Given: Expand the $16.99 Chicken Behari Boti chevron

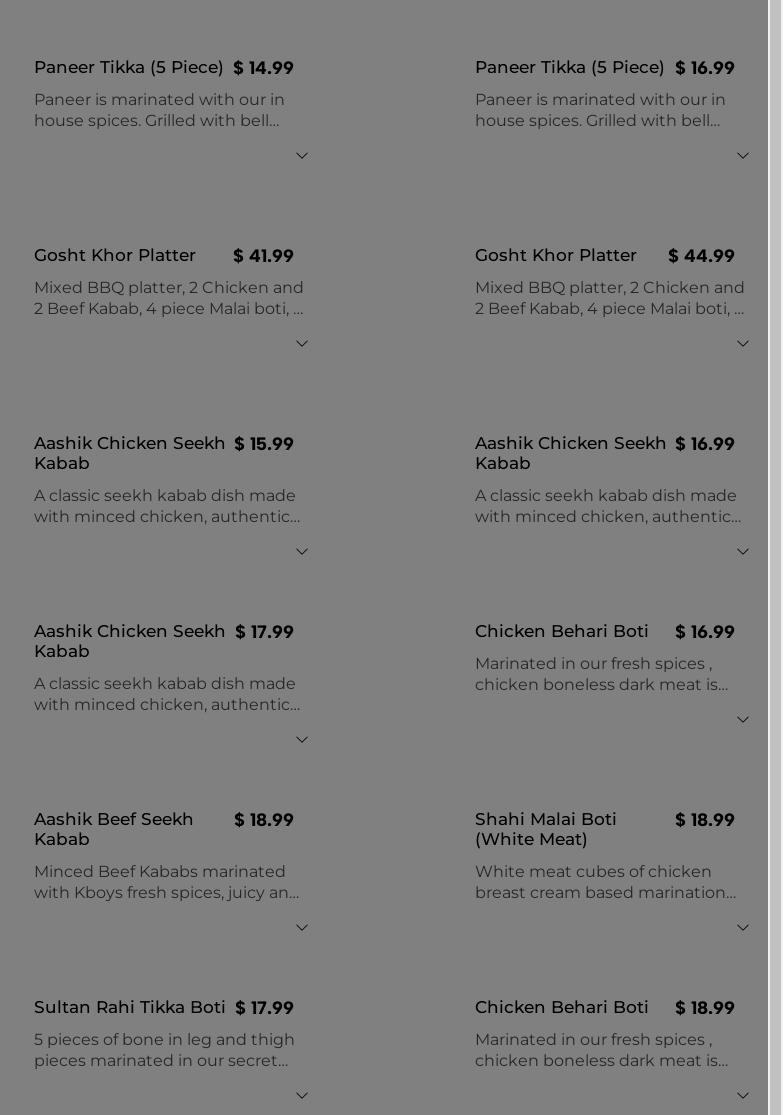Looking at the screenshot, I should tap(743, 720).
